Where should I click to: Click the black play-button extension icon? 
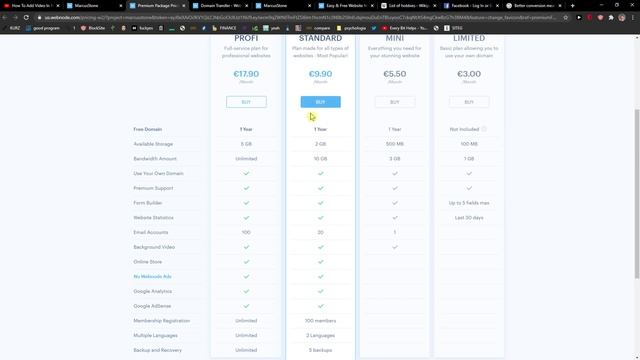coord(579,18)
